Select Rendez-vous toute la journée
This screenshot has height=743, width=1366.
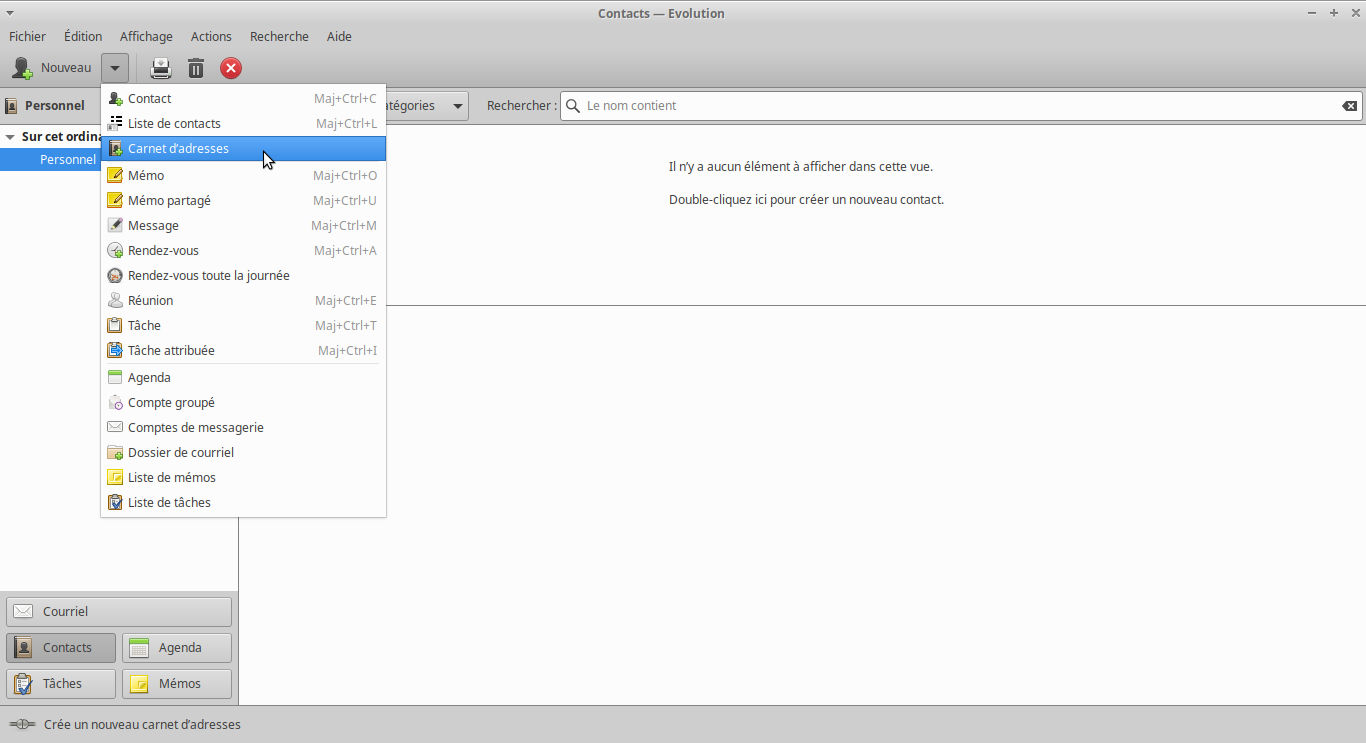(x=208, y=276)
